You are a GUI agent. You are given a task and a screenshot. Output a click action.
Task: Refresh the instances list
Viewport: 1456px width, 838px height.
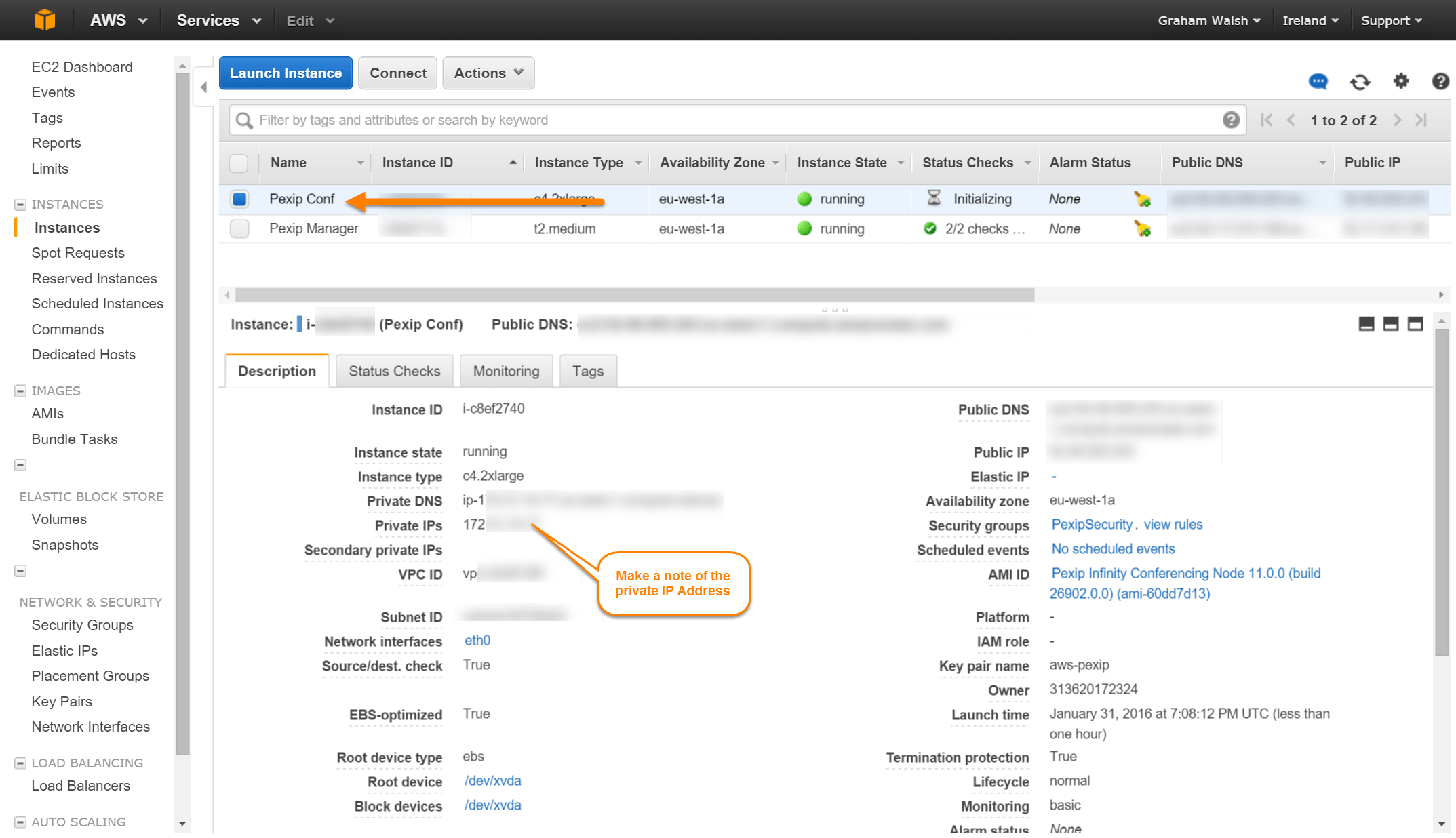1360,82
